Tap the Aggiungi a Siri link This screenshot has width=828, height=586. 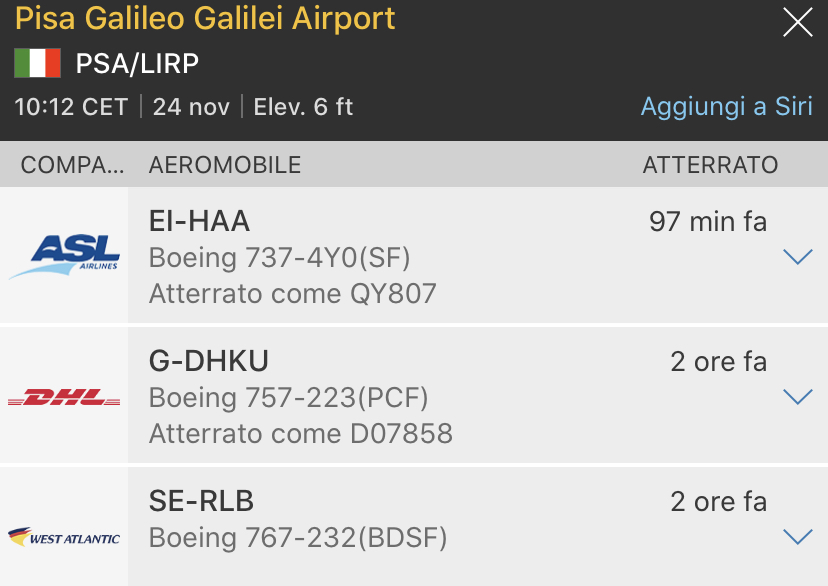coord(726,106)
